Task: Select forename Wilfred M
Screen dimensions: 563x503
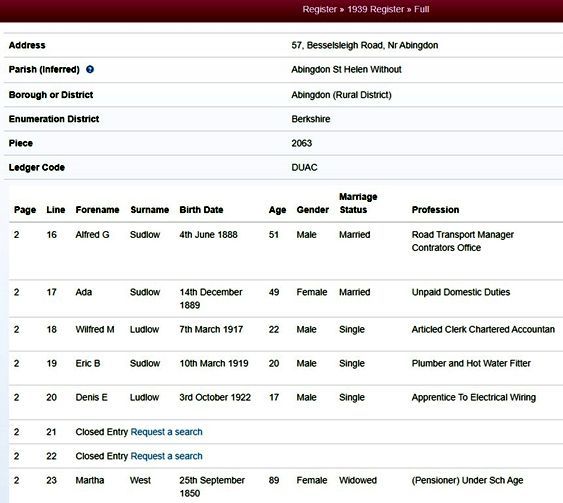Action: click(x=95, y=329)
